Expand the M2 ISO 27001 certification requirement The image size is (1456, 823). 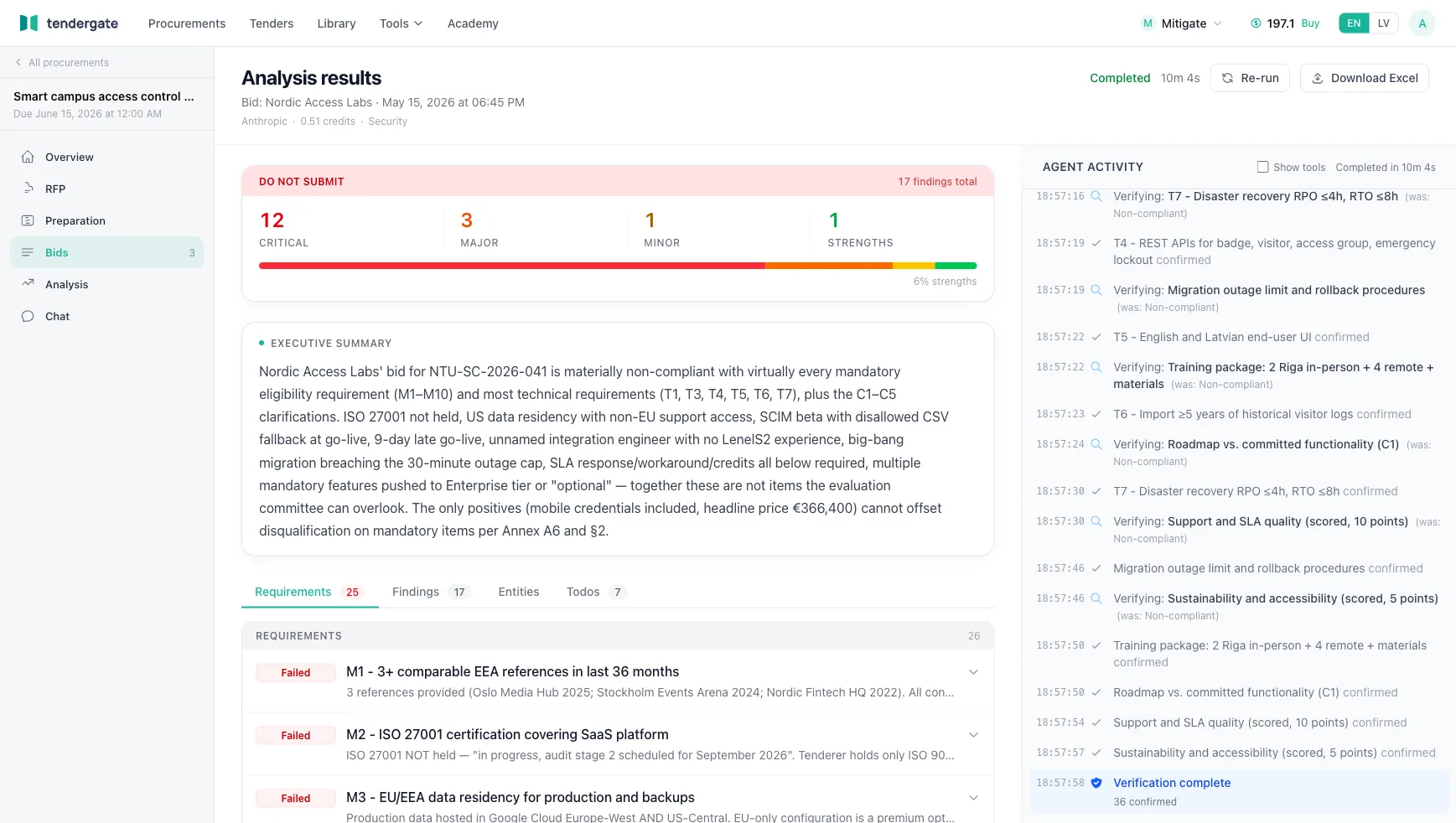tap(973, 735)
